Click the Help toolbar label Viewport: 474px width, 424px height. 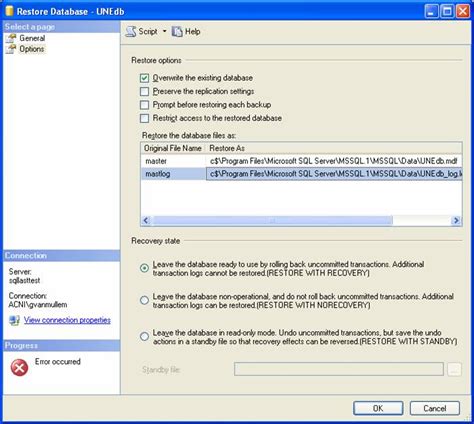click(x=193, y=32)
